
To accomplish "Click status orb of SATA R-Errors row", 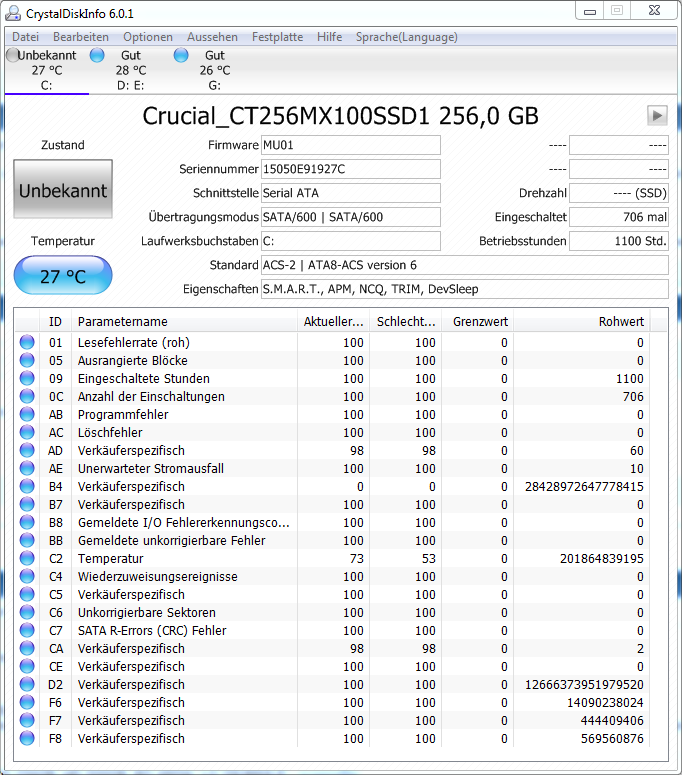I will 27,630.
